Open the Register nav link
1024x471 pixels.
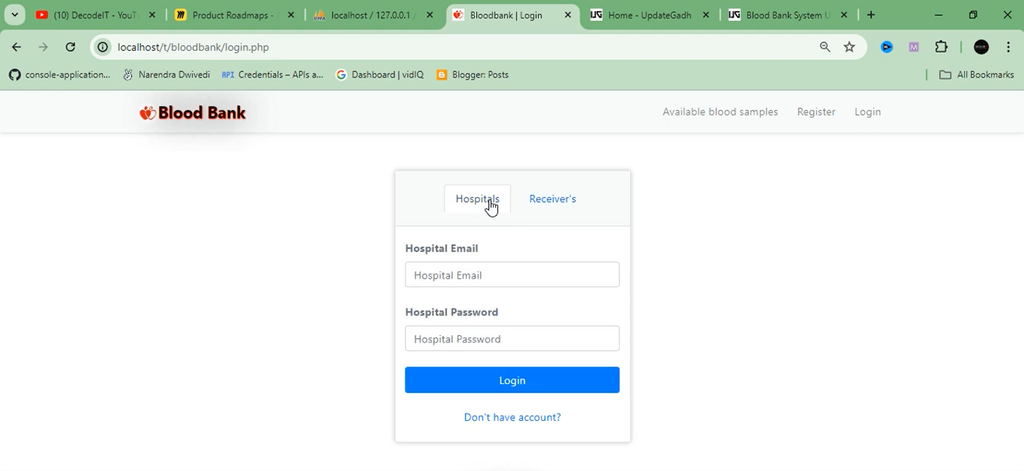816,112
